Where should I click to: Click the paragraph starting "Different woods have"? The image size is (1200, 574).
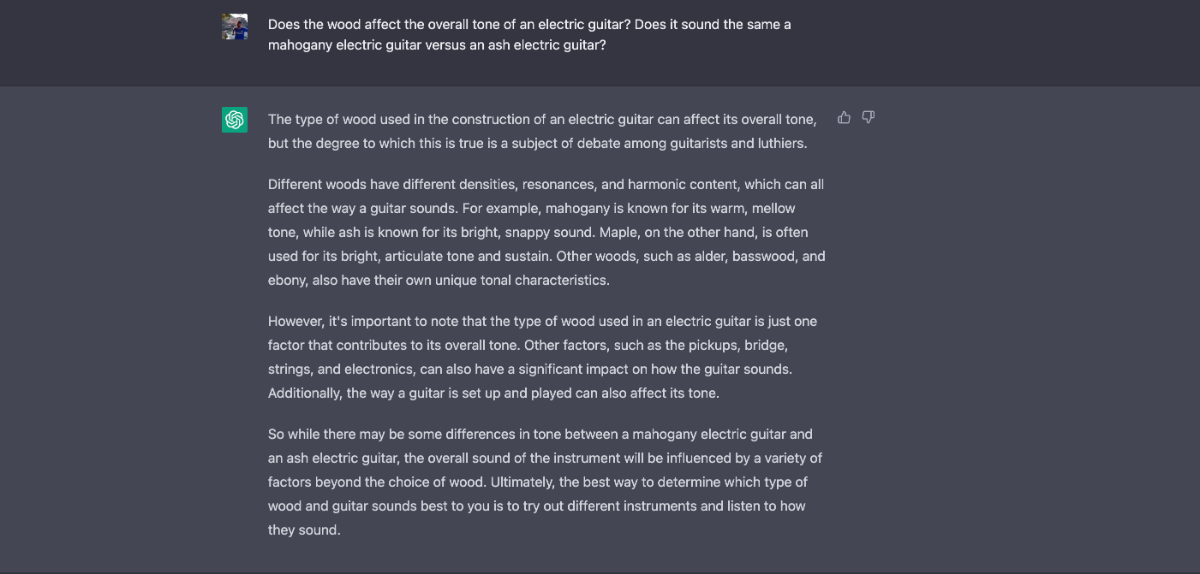click(546, 232)
